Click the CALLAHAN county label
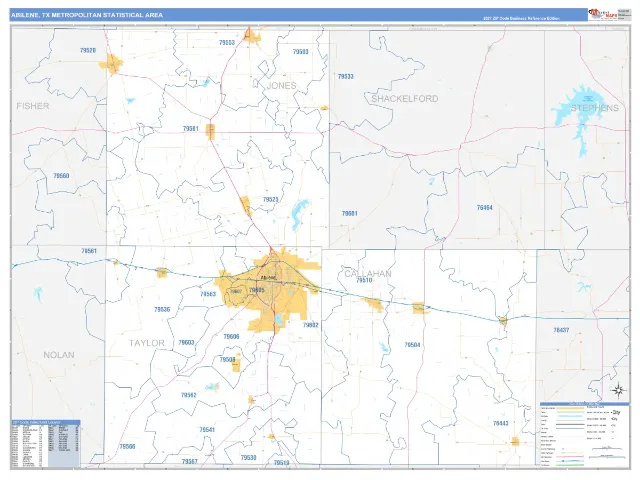 click(368, 273)
